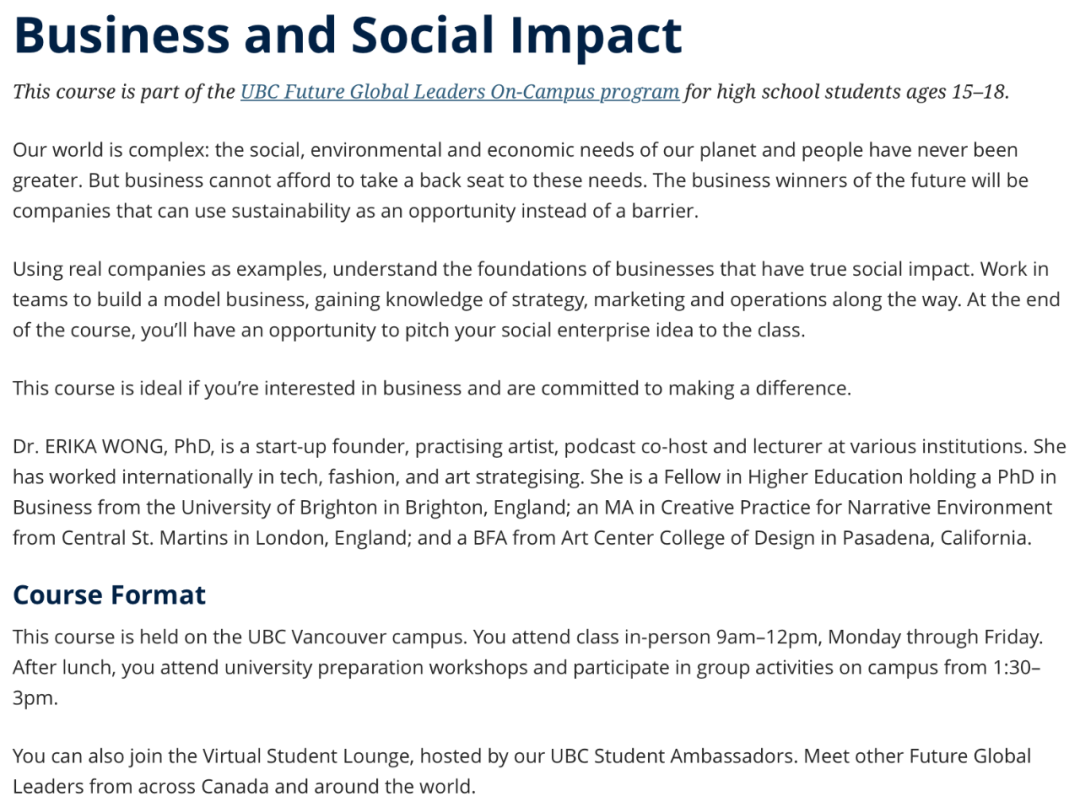The image size is (1080, 807).
Task: Click the paragraph beginning 'Using real companies as examples'
Action: pos(536,299)
